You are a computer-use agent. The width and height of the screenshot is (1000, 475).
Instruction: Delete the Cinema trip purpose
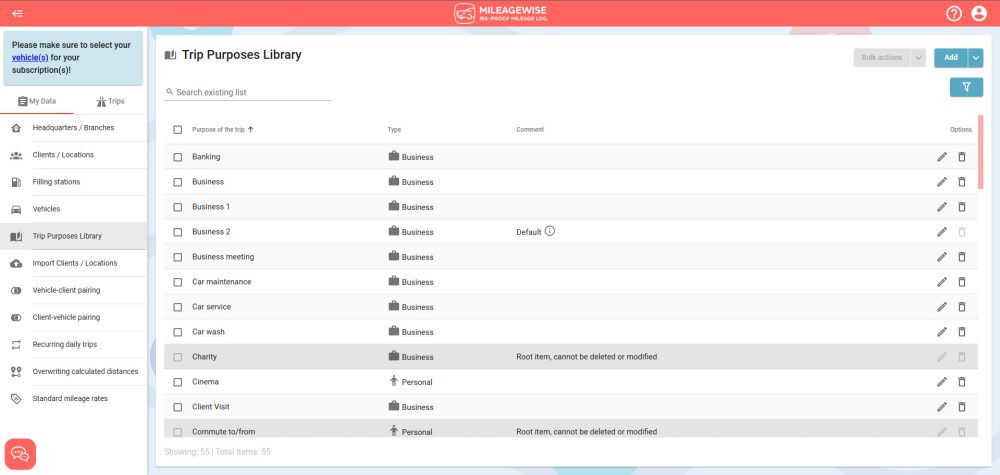[962, 382]
